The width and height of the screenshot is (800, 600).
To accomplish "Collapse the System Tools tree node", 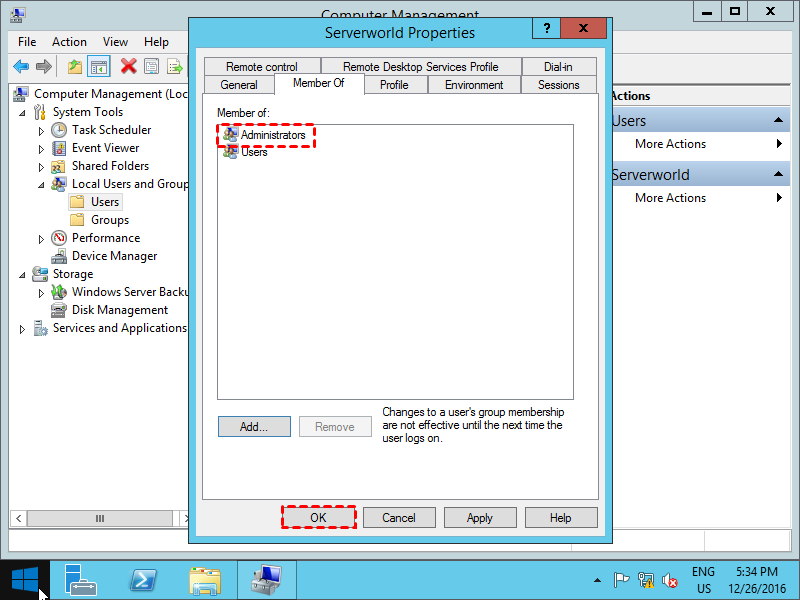I will click(x=22, y=113).
